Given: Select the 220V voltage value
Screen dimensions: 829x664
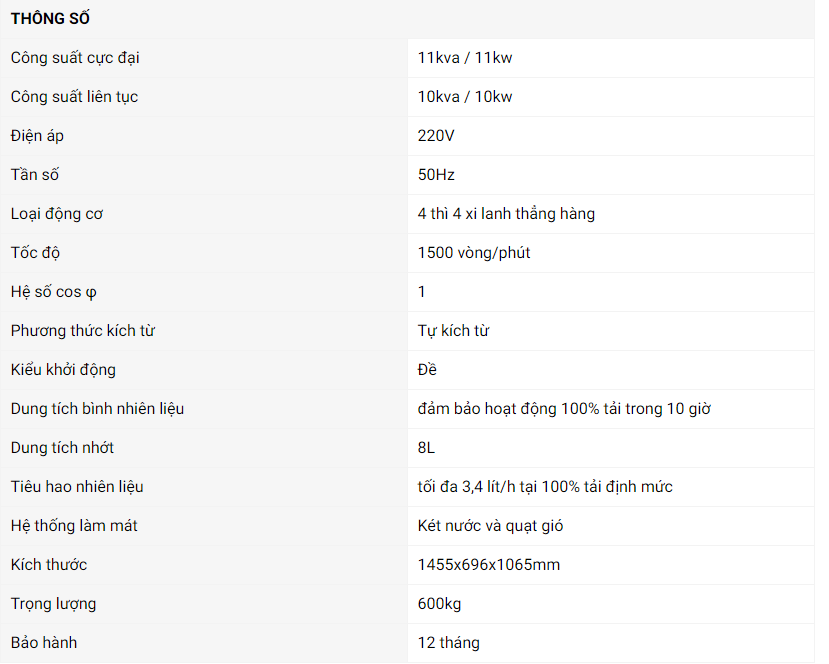Looking at the screenshot, I should (437, 136).
